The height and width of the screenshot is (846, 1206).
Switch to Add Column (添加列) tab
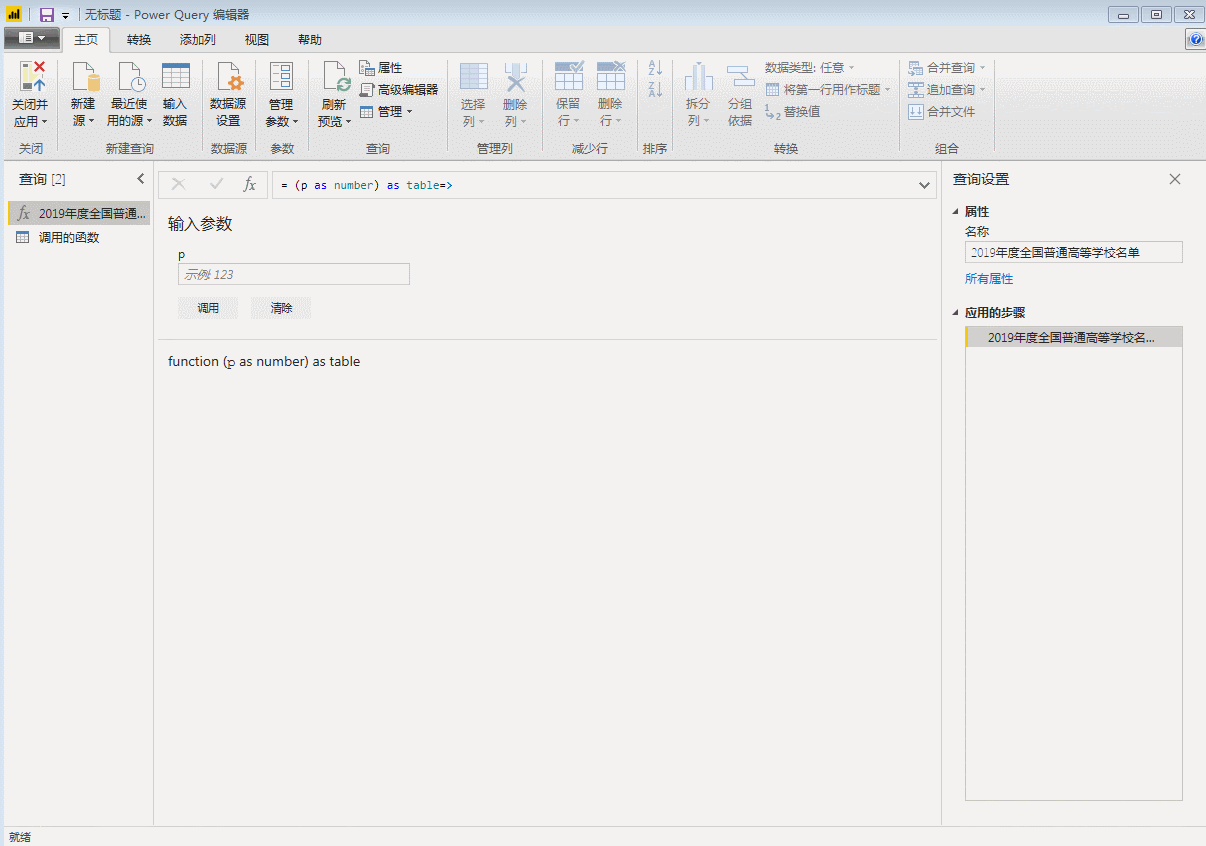click(x=197, y=40)
